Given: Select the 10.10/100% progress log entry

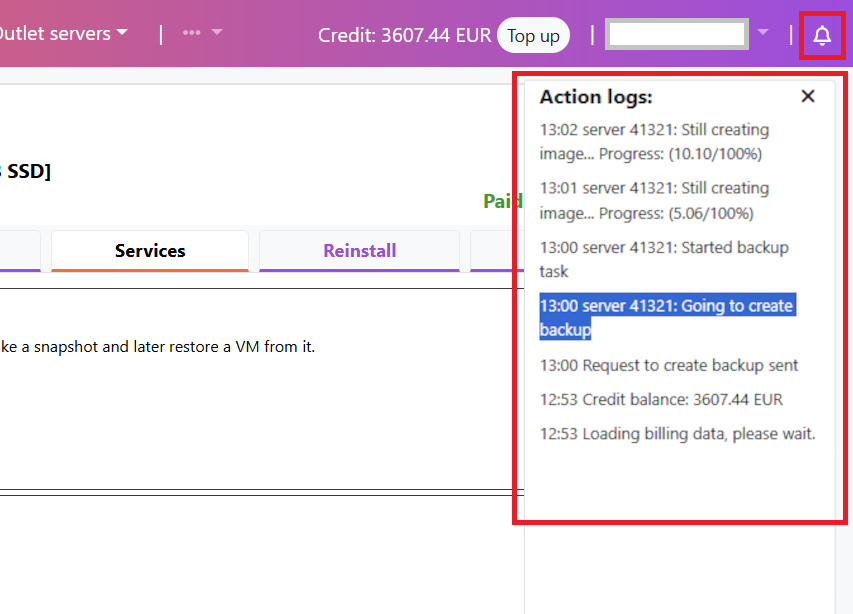Looking at the screenshot, I should coord(654,142).
